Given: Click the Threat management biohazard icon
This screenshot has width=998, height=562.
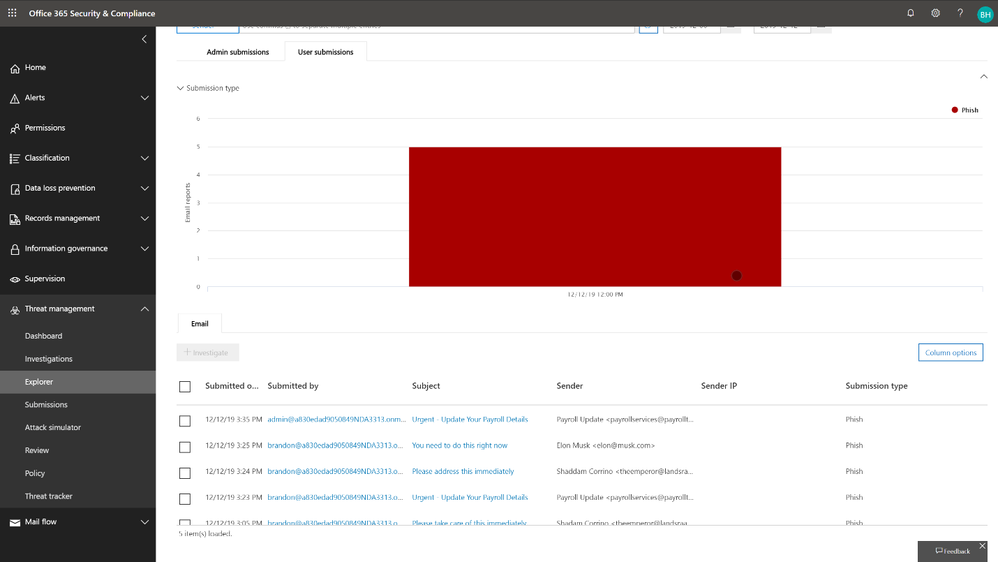Looking at the screenshot, I should click(x=15, y=310).
